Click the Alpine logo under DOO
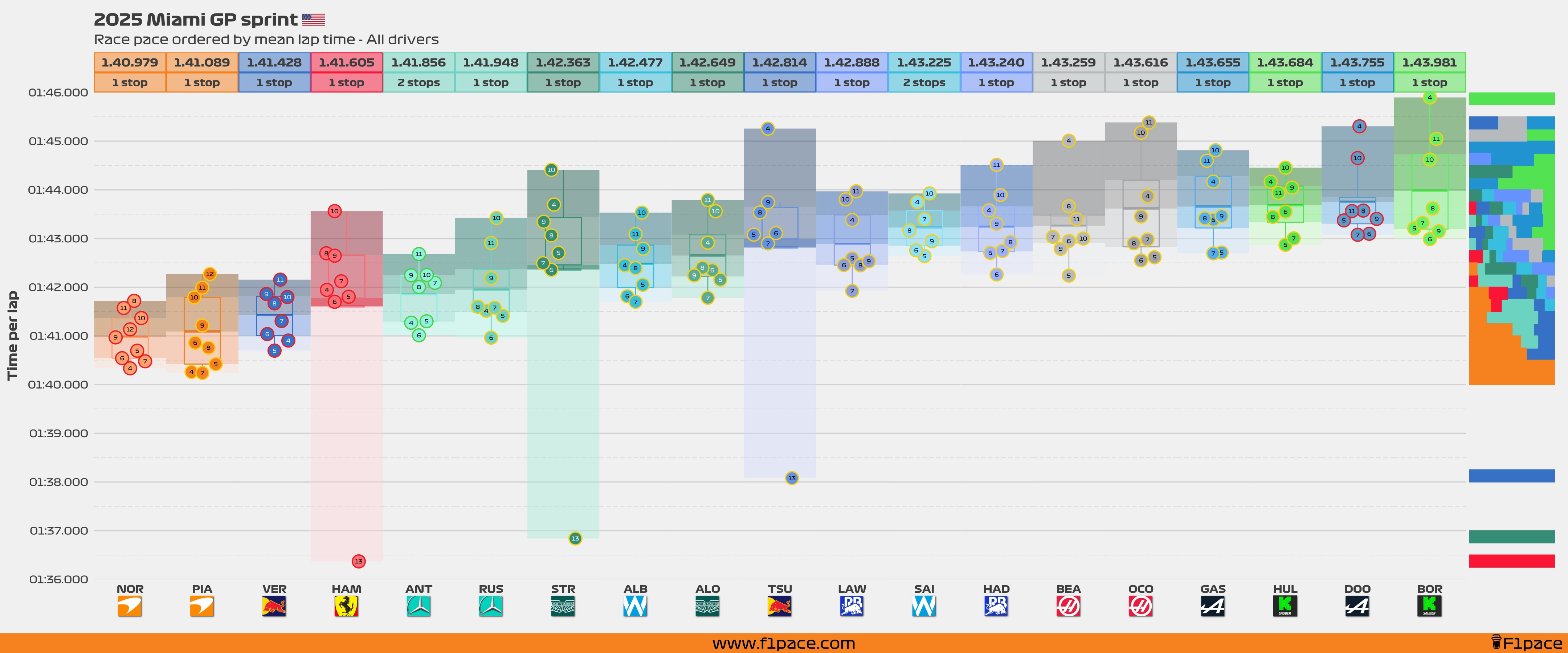This screenshot has height=653, width=1568. tap(1357, 606)
